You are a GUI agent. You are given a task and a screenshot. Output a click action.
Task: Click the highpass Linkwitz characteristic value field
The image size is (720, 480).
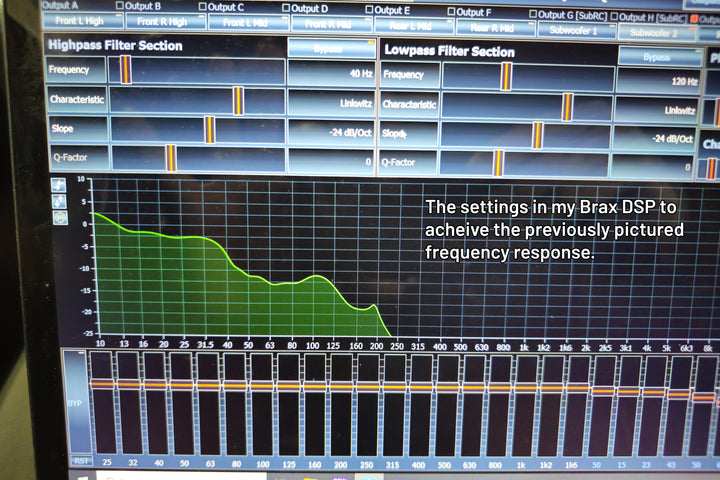tap(332, 103)
